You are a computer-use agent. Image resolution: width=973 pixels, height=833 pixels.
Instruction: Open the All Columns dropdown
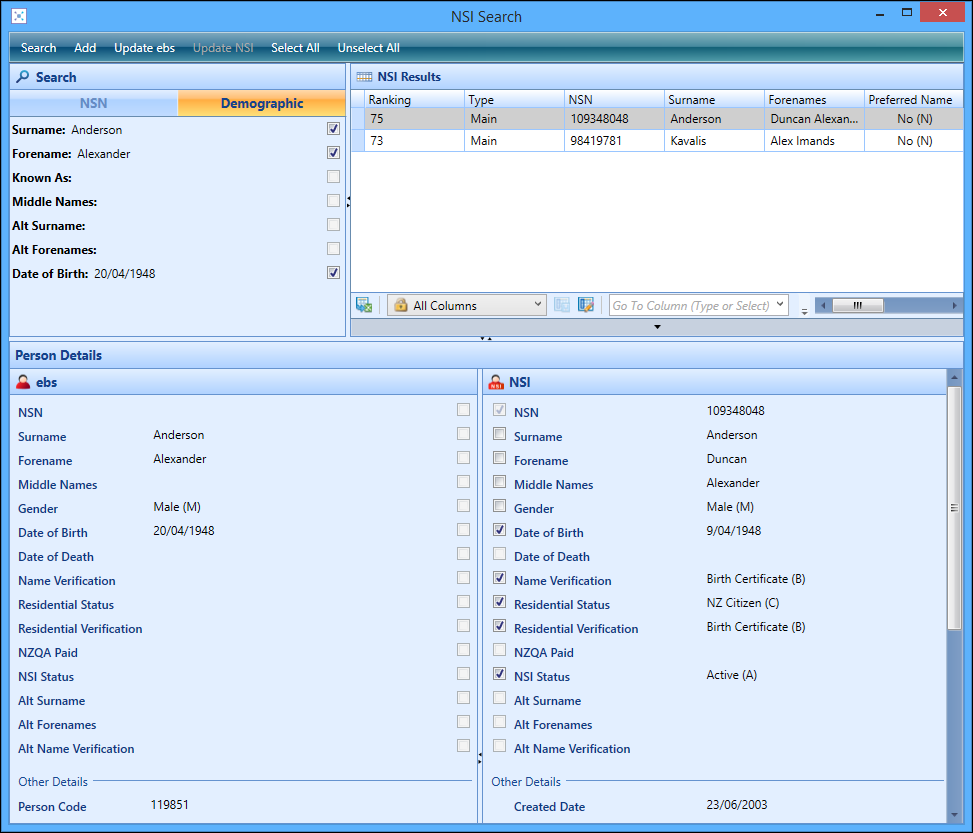coord(537,305)
